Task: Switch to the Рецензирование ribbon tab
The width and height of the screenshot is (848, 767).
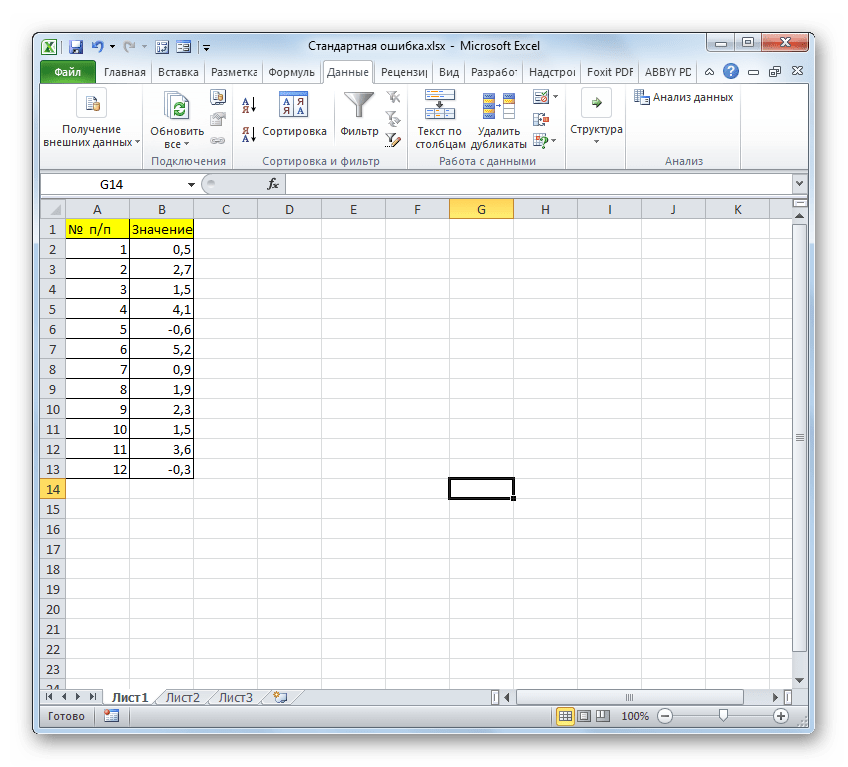Action: (404, 72)
